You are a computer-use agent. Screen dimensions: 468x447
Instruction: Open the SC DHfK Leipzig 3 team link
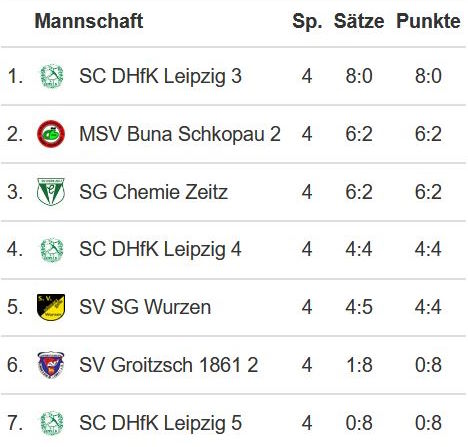point(160,76)
